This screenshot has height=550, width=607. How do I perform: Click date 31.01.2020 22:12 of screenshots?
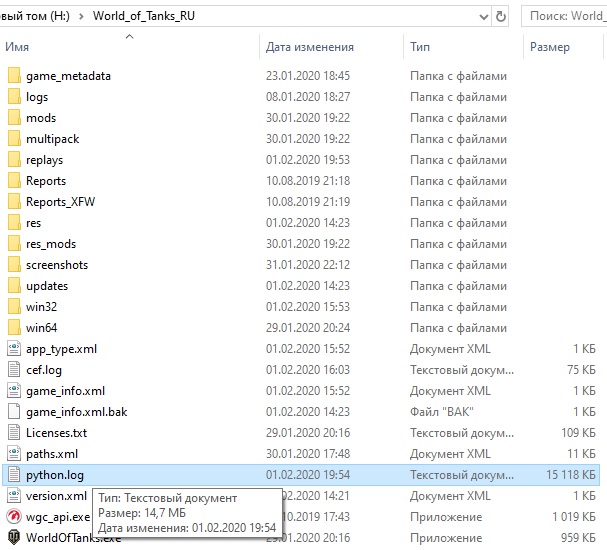[x=308, y=264]
